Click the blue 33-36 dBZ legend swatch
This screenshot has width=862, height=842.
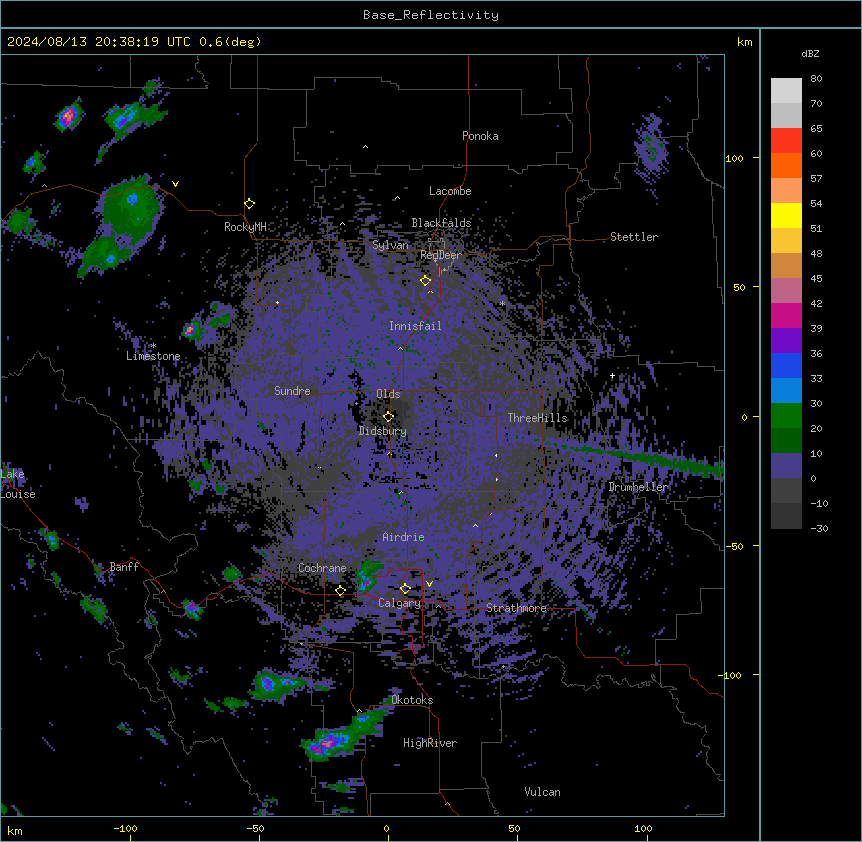tap(786, 365)
